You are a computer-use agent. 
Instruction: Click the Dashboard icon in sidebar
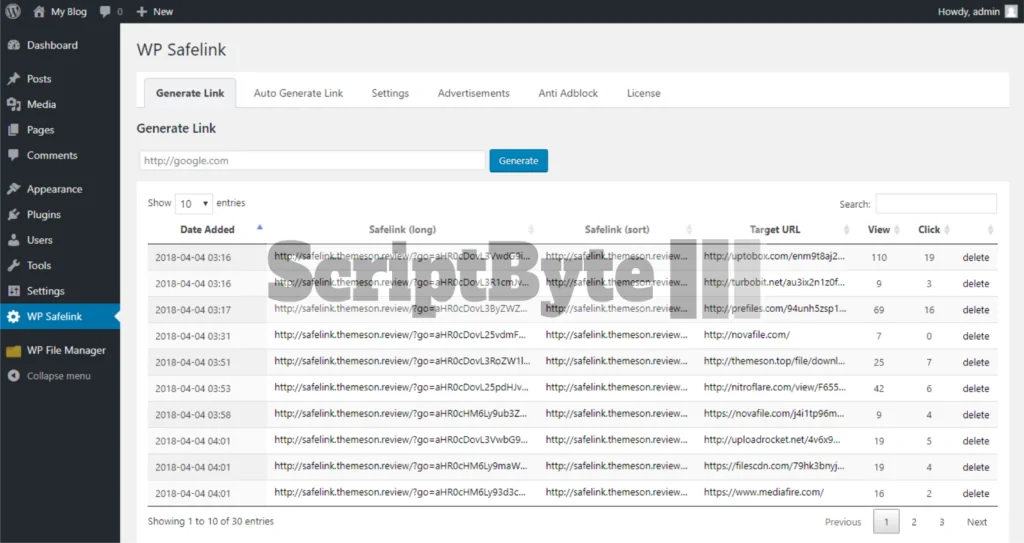13,46
